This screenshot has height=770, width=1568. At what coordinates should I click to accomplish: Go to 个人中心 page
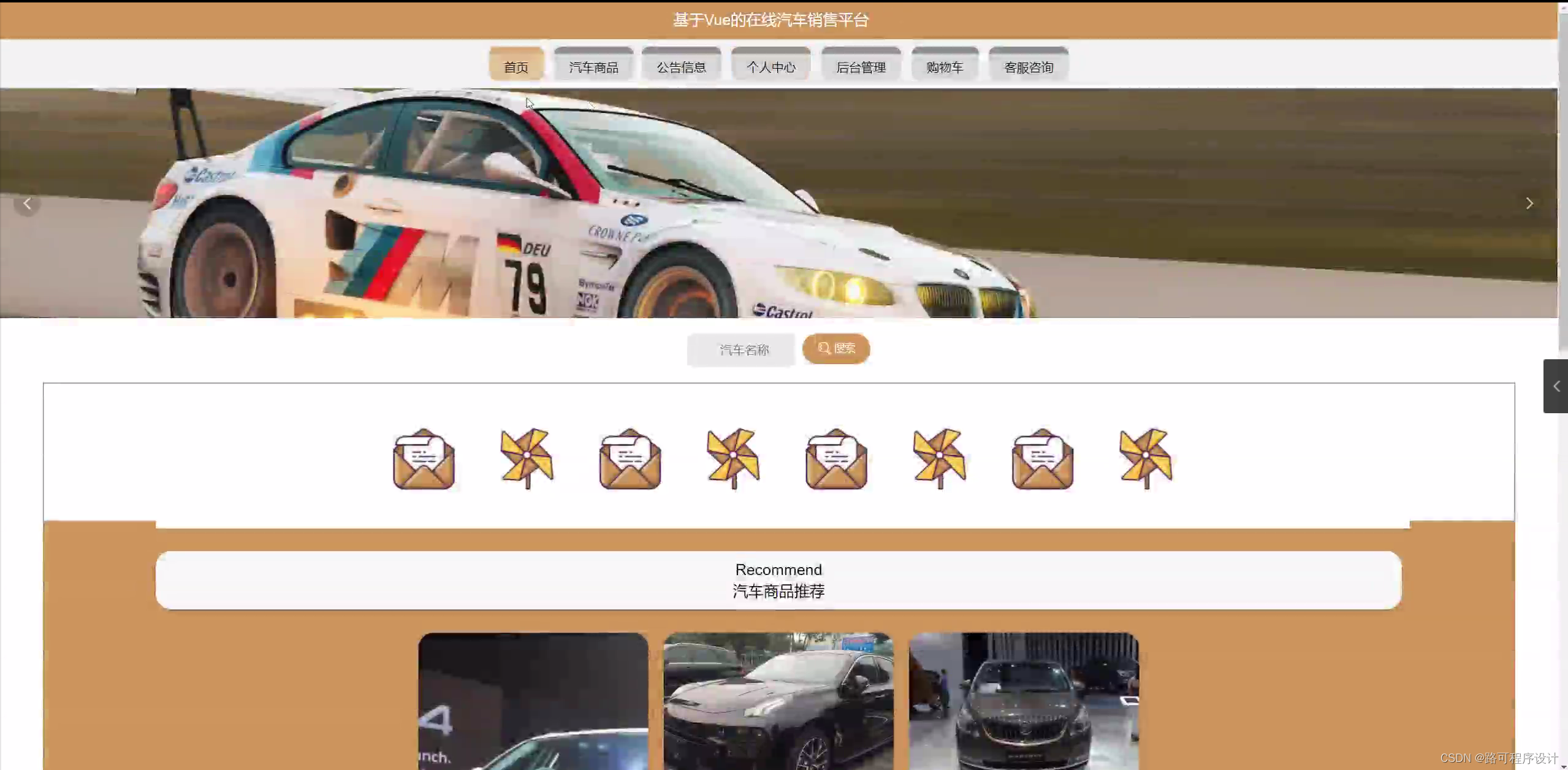[771, 66]
